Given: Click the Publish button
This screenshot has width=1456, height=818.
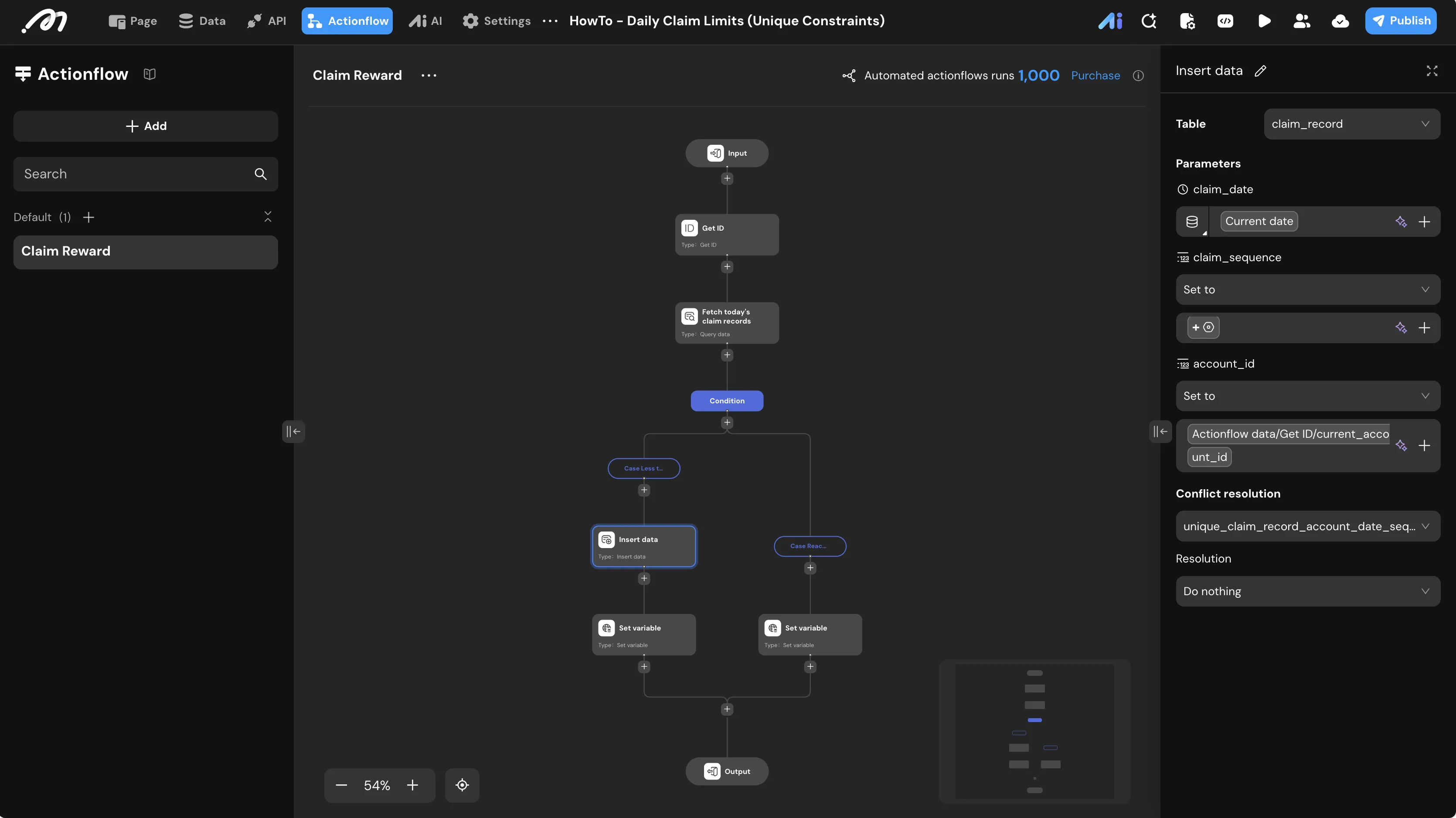Looking at the screenshot, I should click(1401, 21).
